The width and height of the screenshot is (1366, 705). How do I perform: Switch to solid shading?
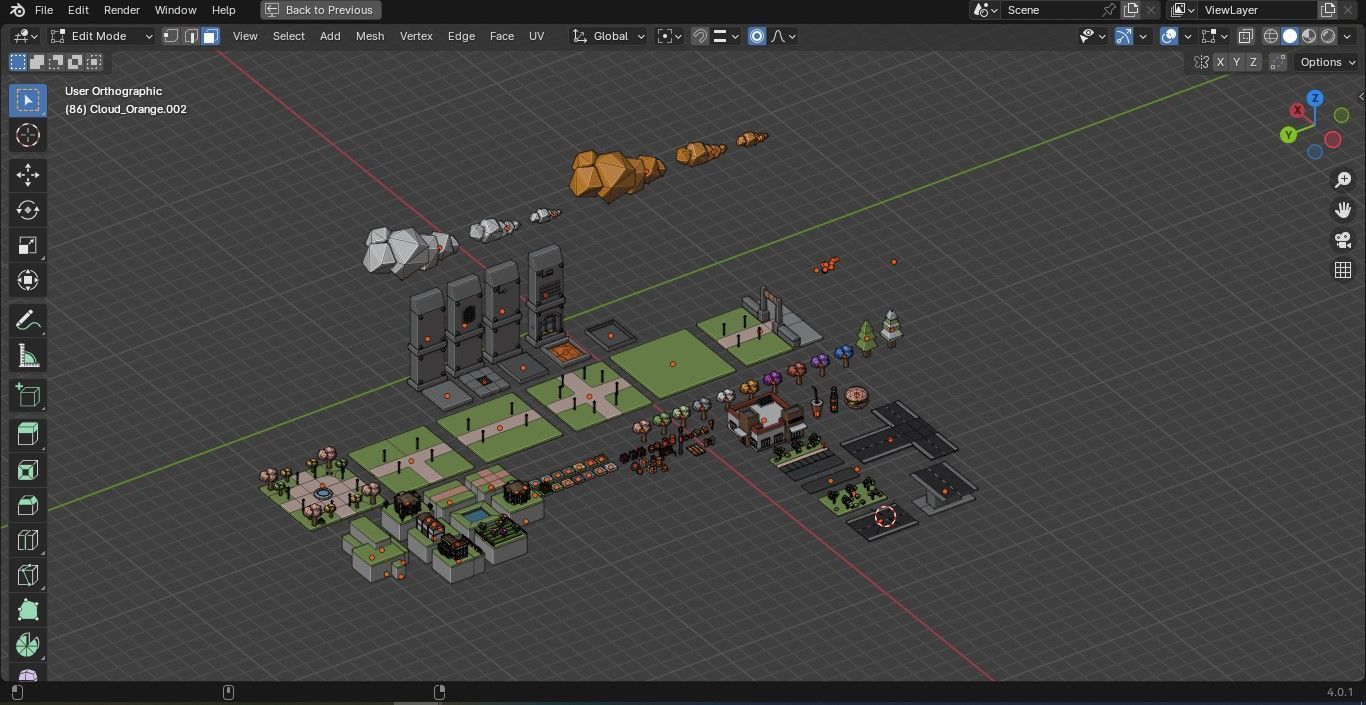point(1290,36)
